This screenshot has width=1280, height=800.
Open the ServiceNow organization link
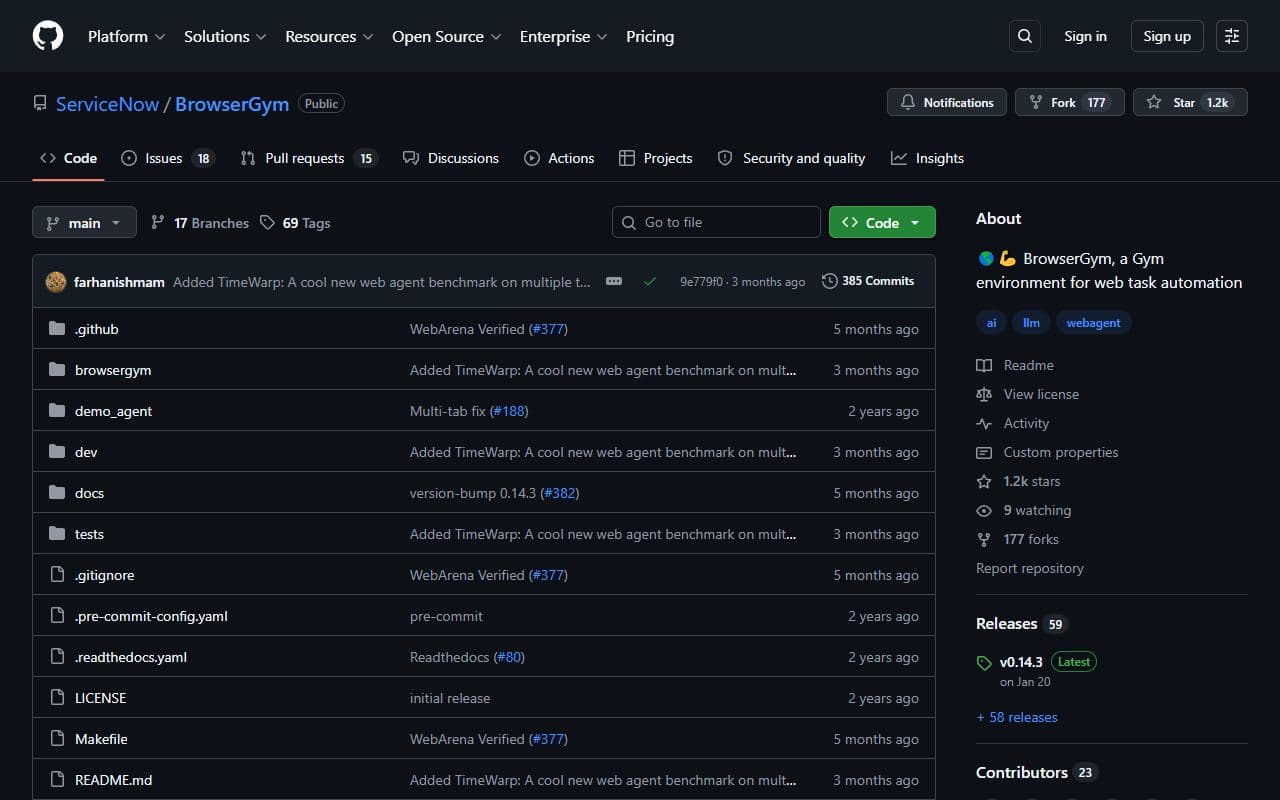tap(107, 104)
